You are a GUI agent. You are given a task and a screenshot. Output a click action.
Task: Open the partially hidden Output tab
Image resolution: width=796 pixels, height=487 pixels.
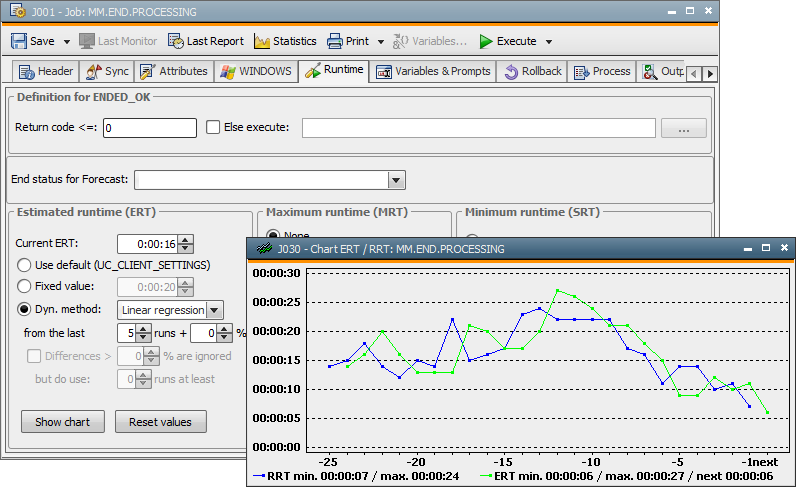point(662,71)
